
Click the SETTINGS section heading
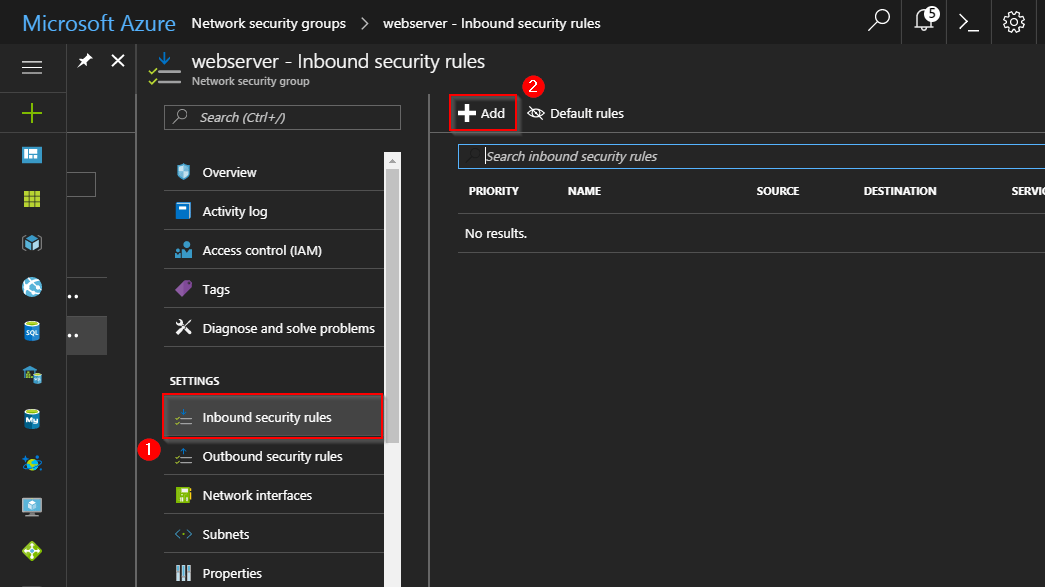pyautogui.click(x=195, y=381)
